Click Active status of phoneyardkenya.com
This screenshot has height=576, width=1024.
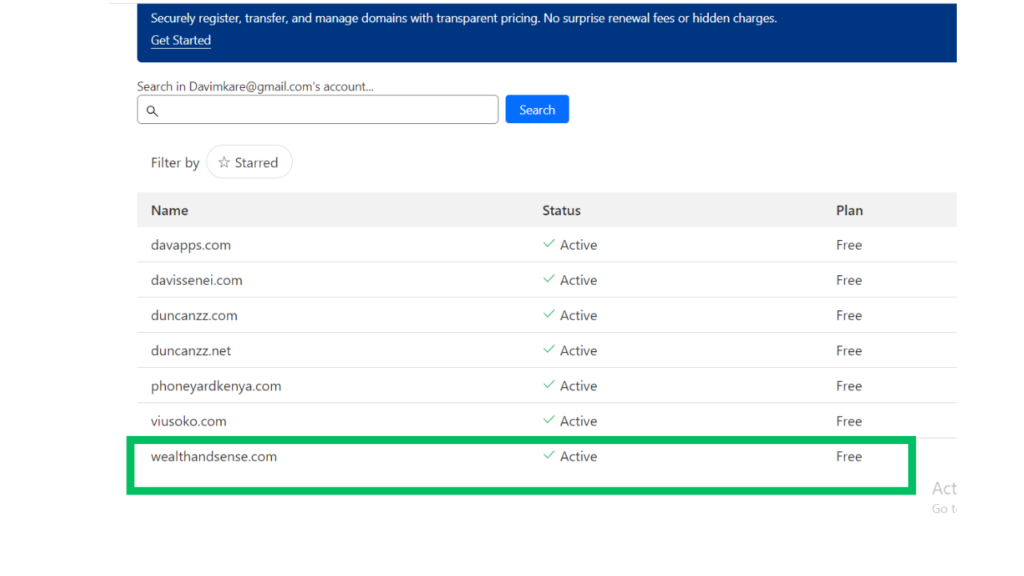pos(578,386)
